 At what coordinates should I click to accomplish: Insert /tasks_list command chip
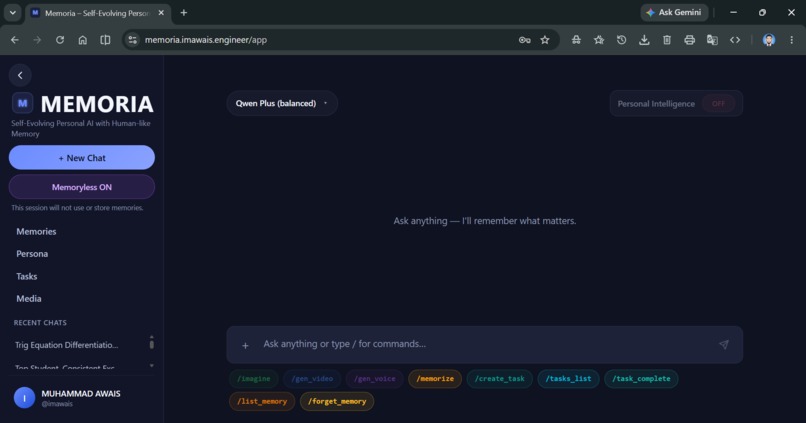[x=568, y=379]
